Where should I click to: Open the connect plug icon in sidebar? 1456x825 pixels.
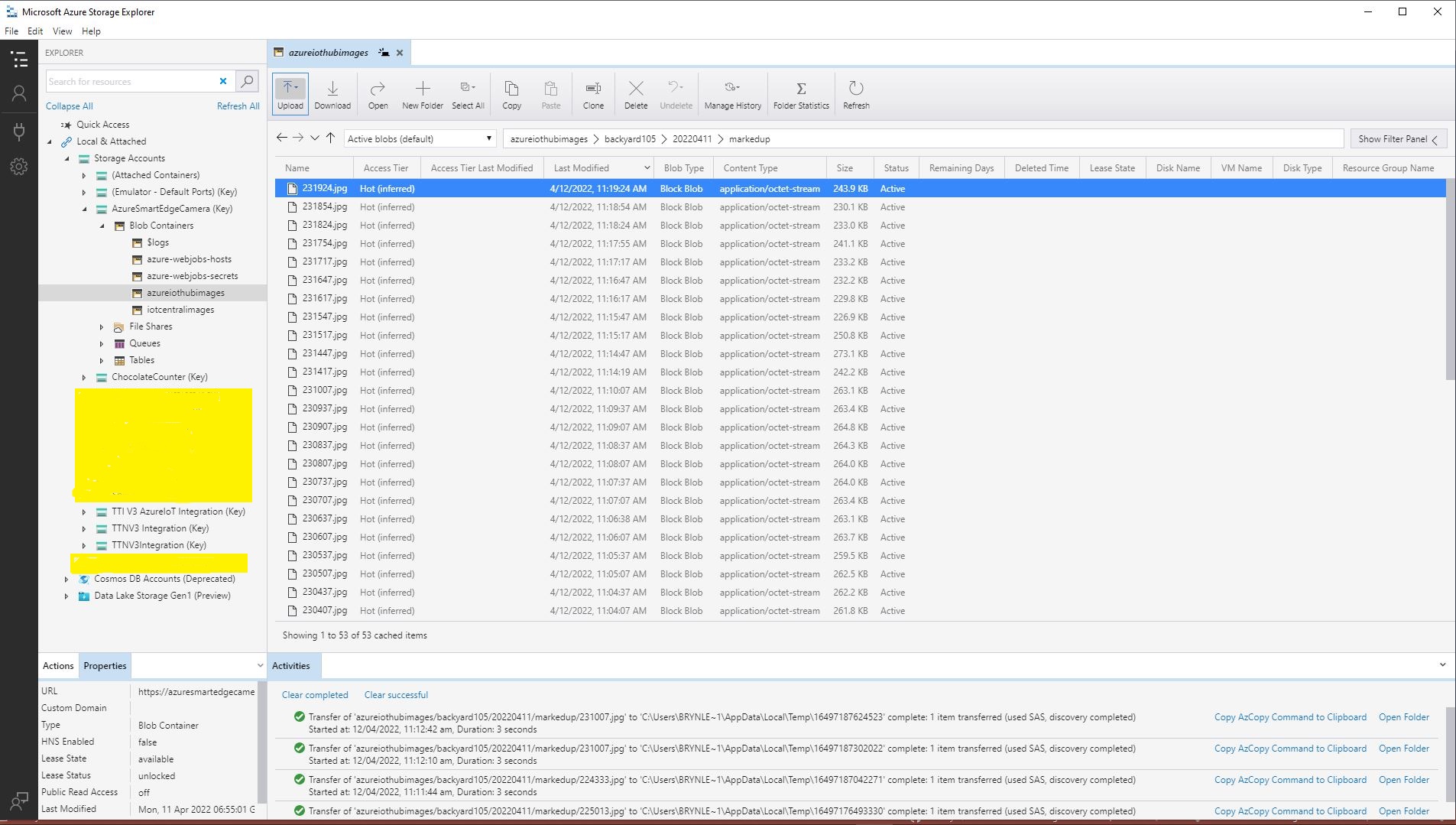(x=19, y=132)
